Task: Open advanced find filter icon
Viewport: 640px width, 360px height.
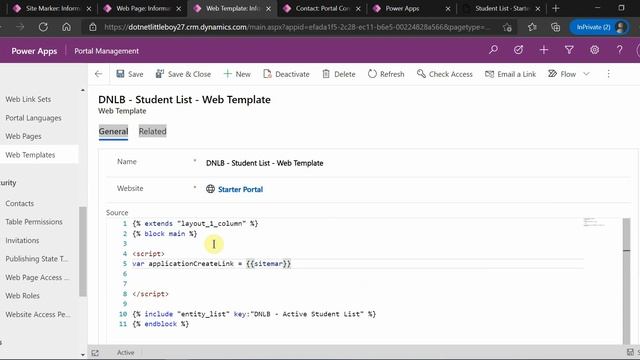Action: (569, 50)
